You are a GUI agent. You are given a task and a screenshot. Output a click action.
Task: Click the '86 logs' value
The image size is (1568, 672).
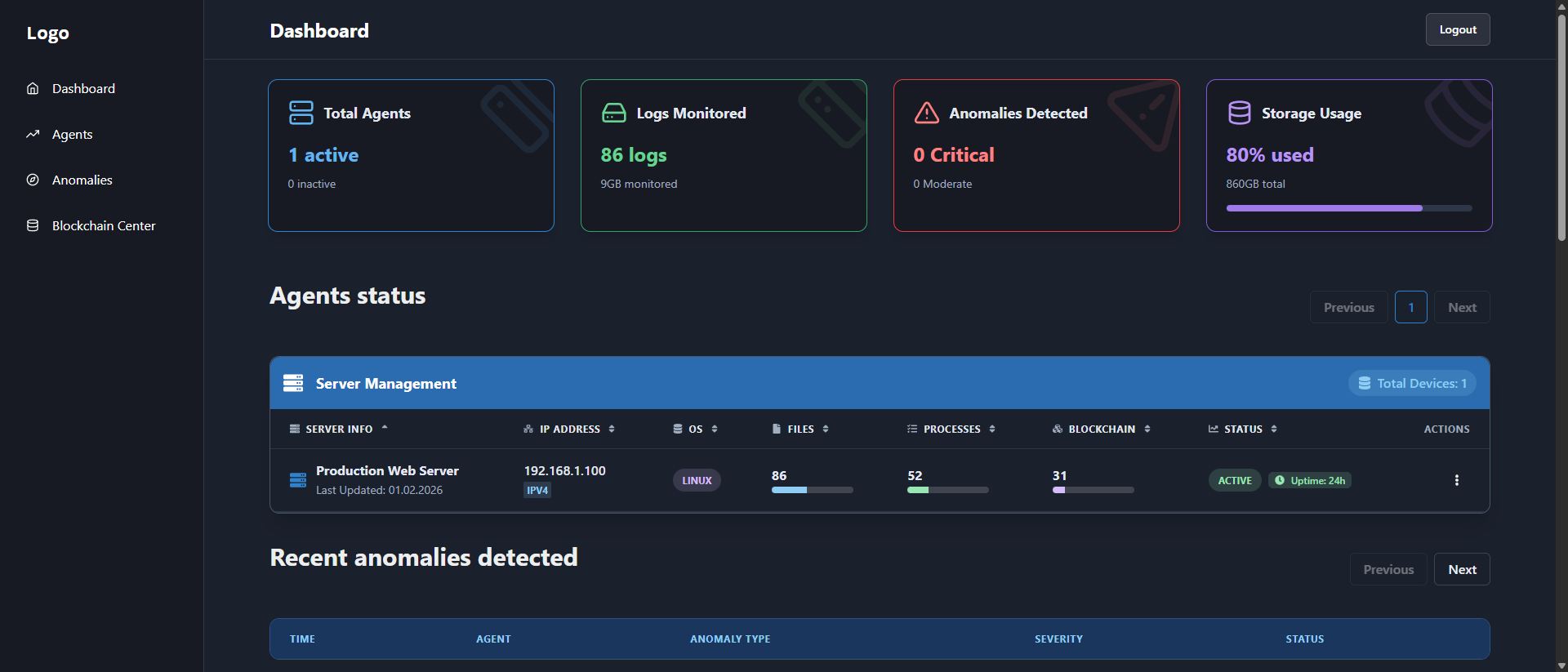point(634,155)
